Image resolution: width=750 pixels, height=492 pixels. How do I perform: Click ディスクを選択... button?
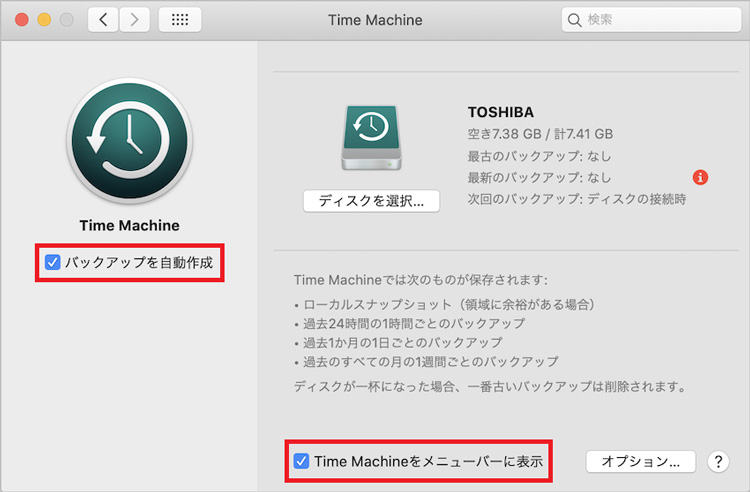coord(371,201)
